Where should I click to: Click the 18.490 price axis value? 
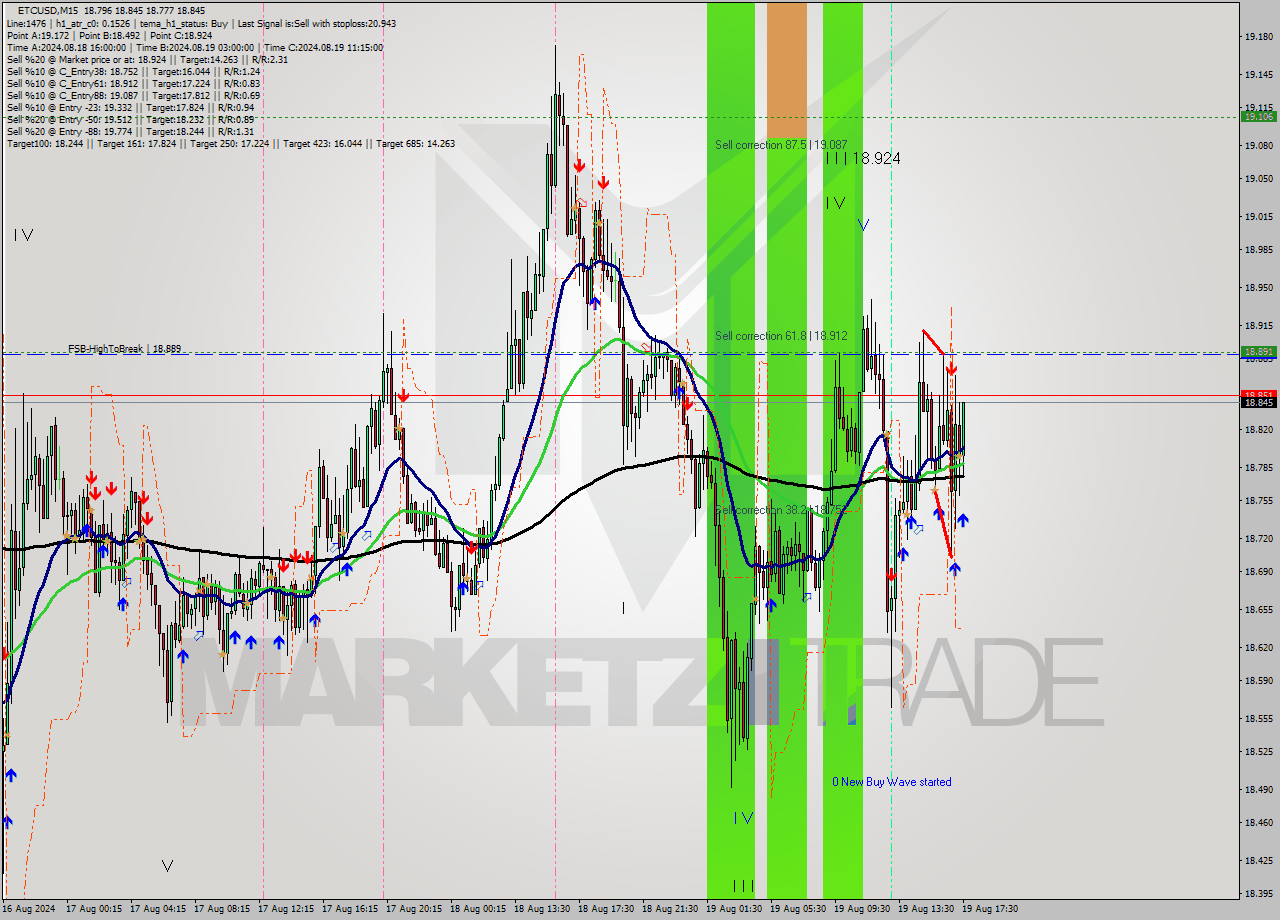tap(1257, 789)
